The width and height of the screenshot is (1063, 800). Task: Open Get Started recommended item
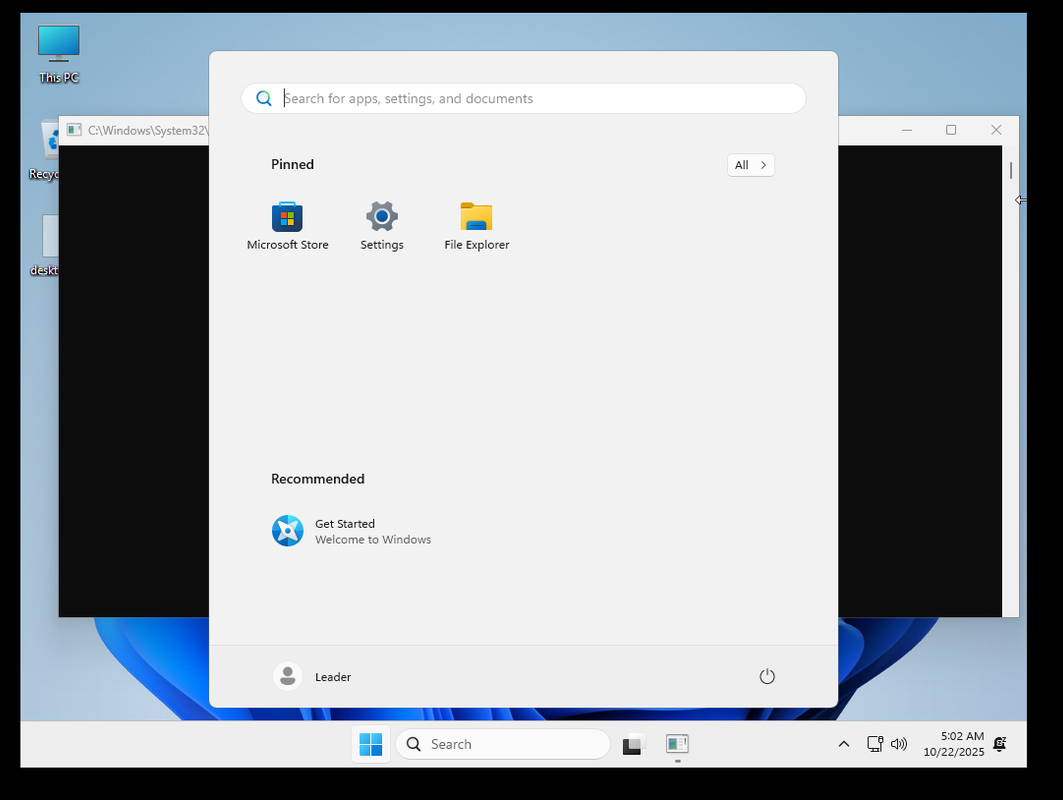[x=352, y=531]
